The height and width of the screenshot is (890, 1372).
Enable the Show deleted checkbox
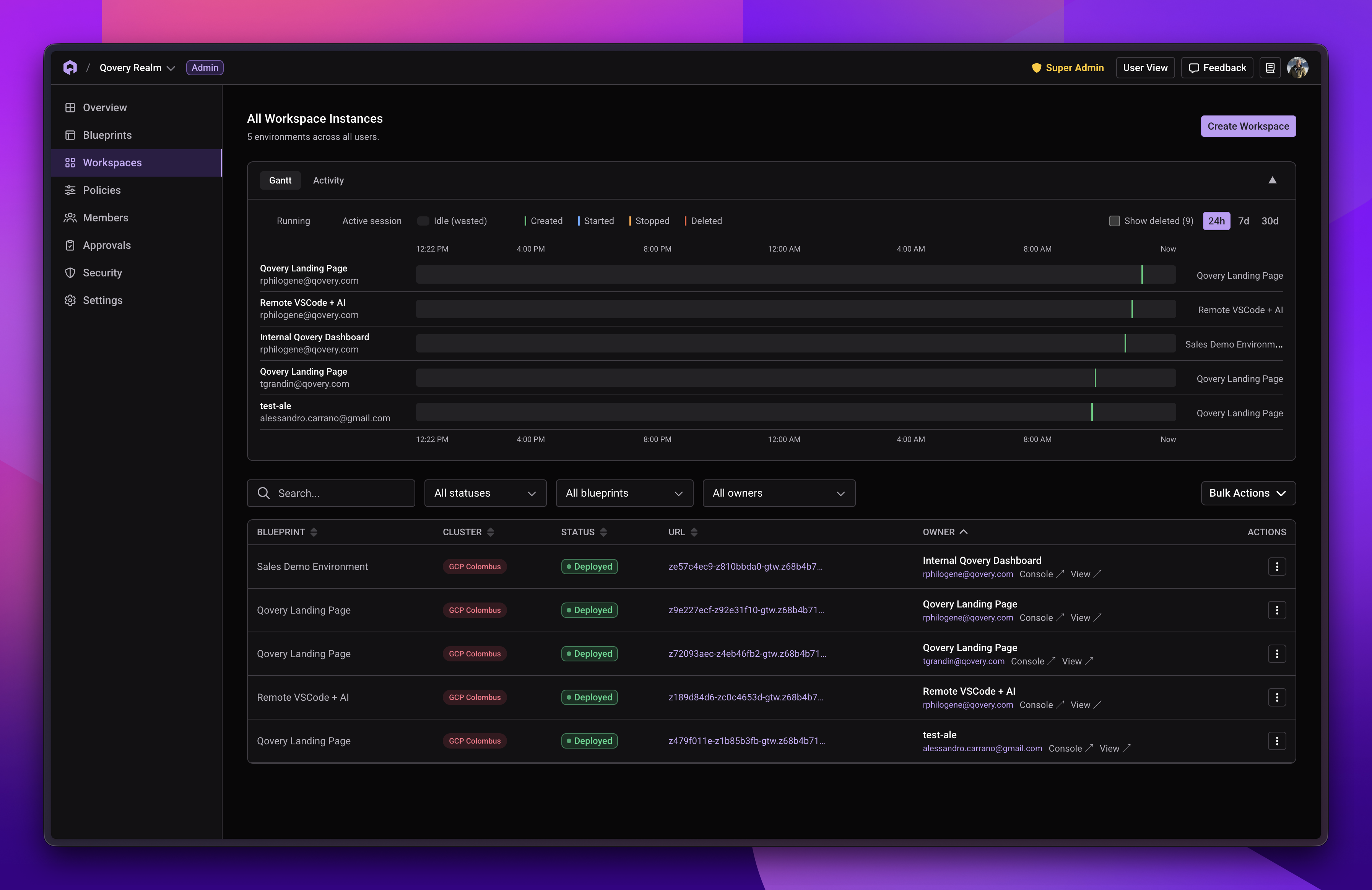[x=1114, y=221]
